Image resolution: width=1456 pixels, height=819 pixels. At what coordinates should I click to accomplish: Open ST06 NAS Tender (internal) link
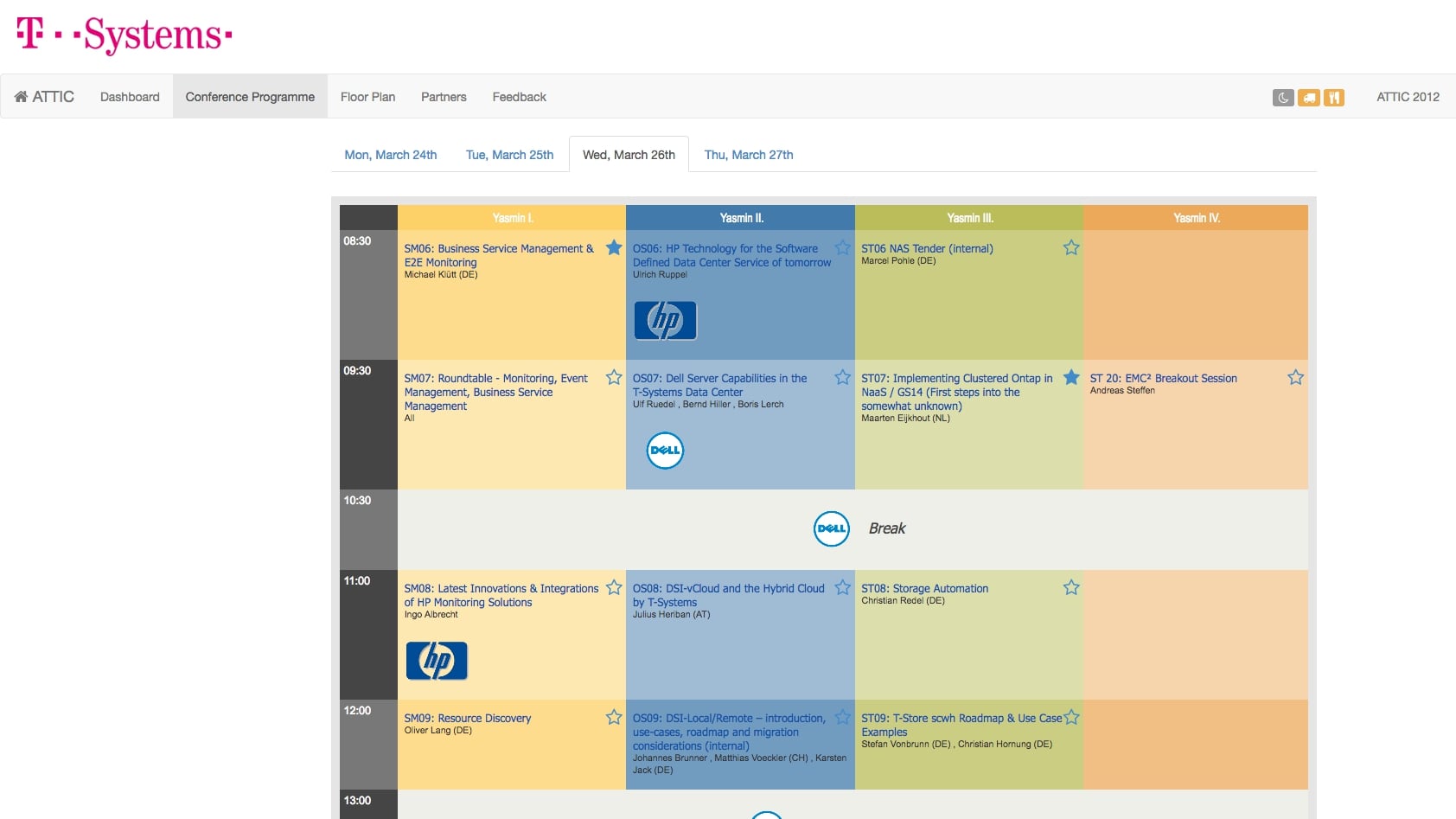coord(927,248)
